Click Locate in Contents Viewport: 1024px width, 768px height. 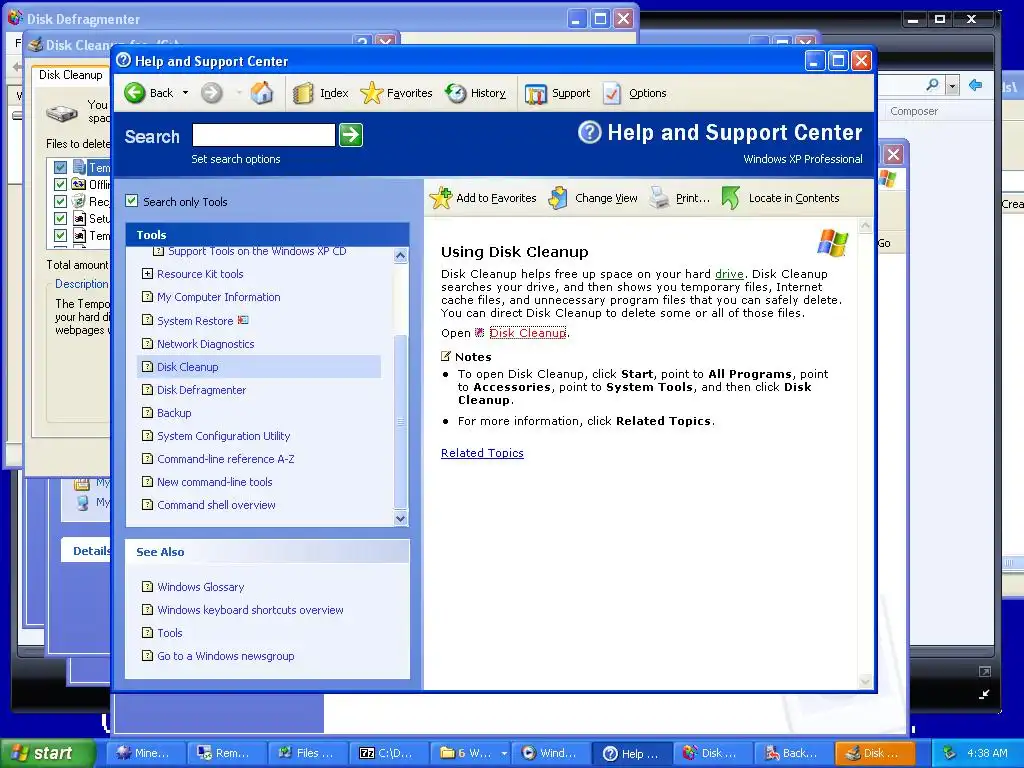point(780,198)
